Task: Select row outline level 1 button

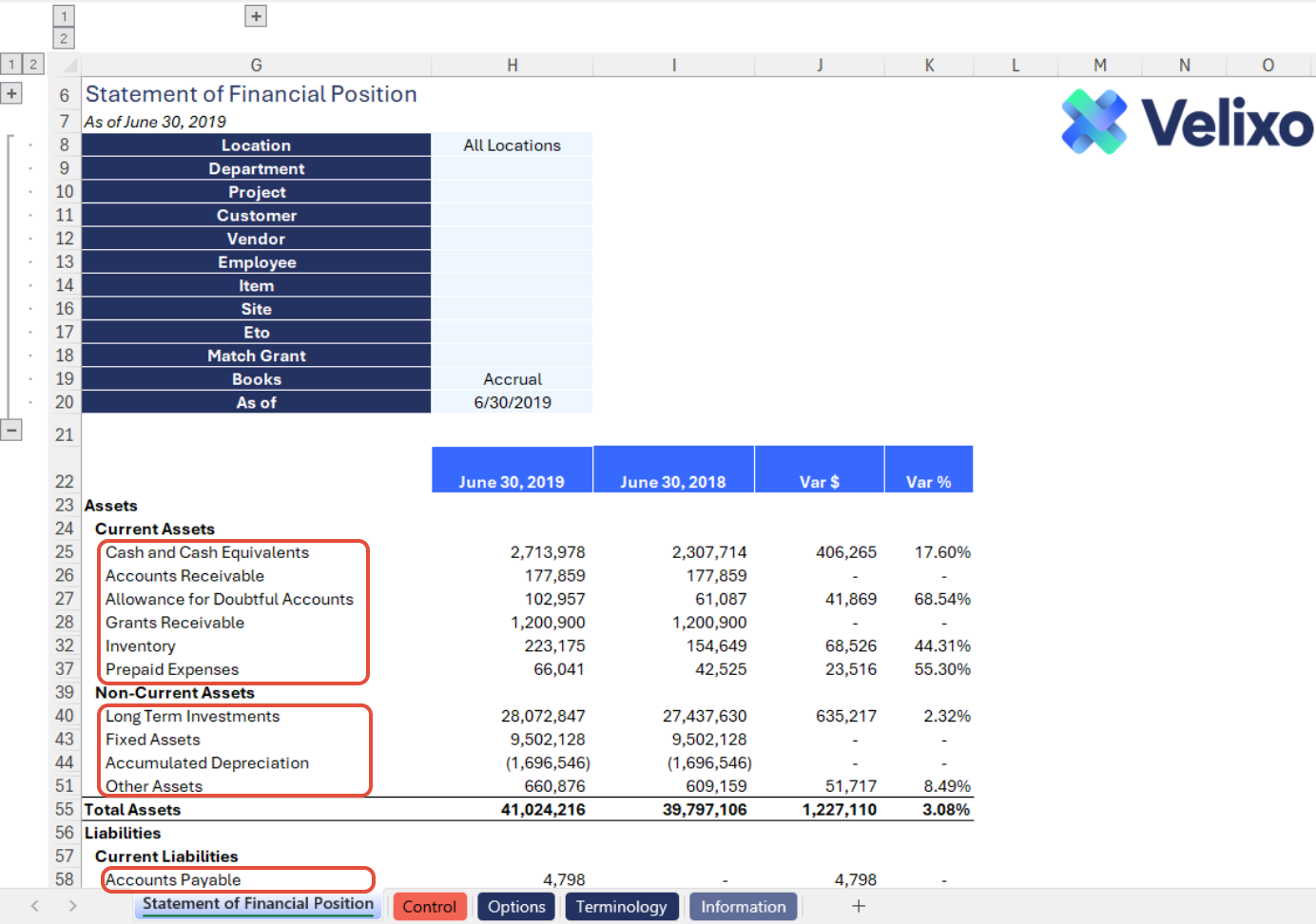Action: (x=11, y=65)
